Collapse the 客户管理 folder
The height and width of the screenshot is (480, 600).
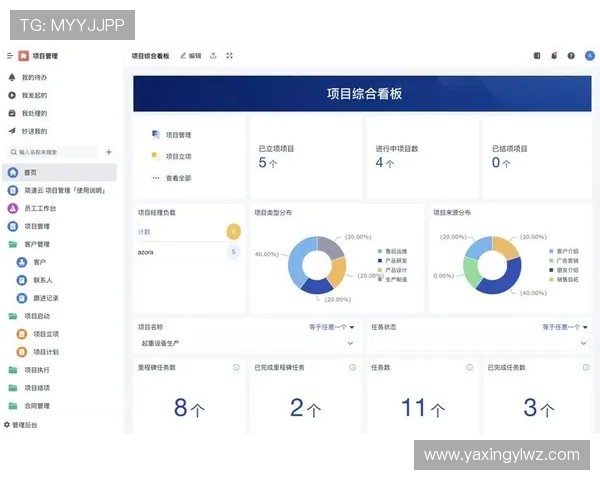point(29,244)
